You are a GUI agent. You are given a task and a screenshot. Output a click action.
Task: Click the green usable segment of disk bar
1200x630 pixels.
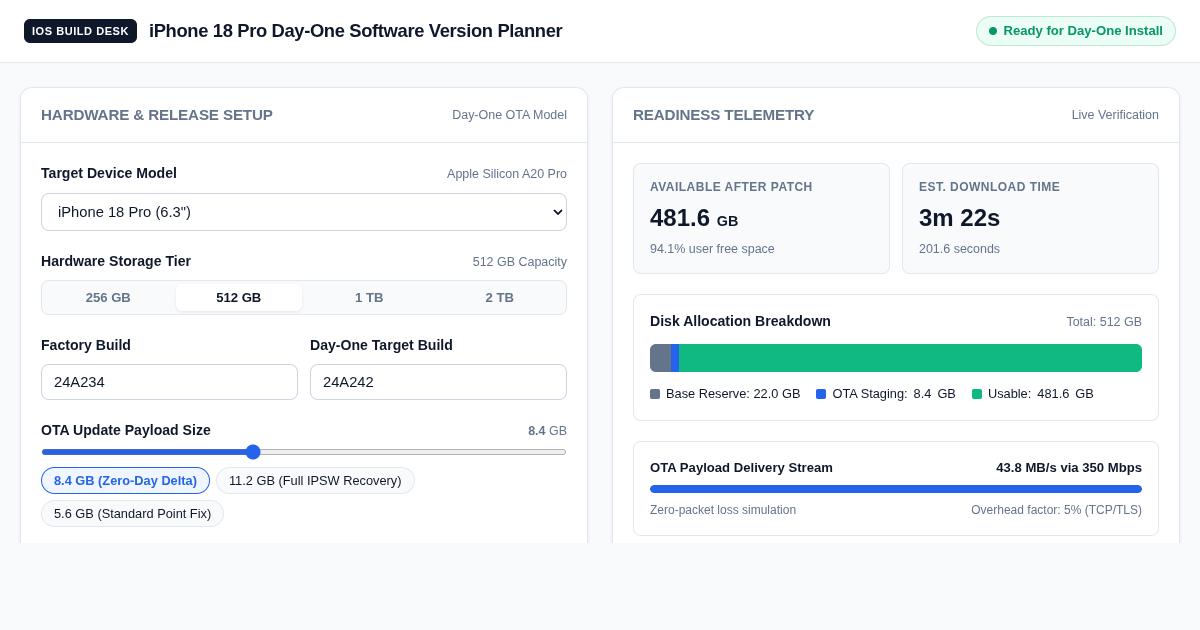pos(910,358)
